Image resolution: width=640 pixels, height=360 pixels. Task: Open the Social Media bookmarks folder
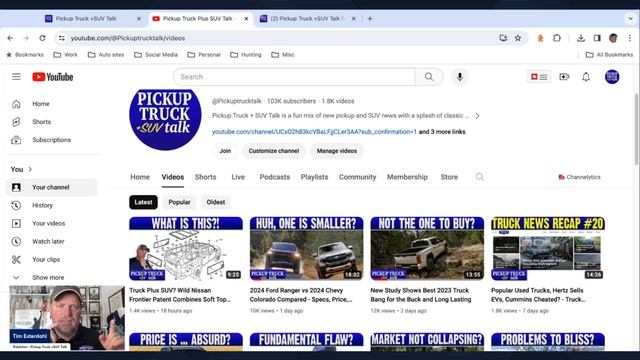pos(156,54)
